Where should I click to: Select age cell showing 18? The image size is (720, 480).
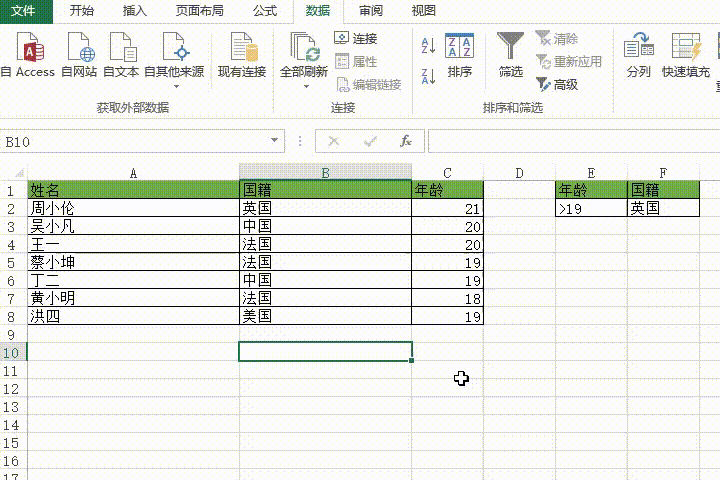[x=447, y=298]
